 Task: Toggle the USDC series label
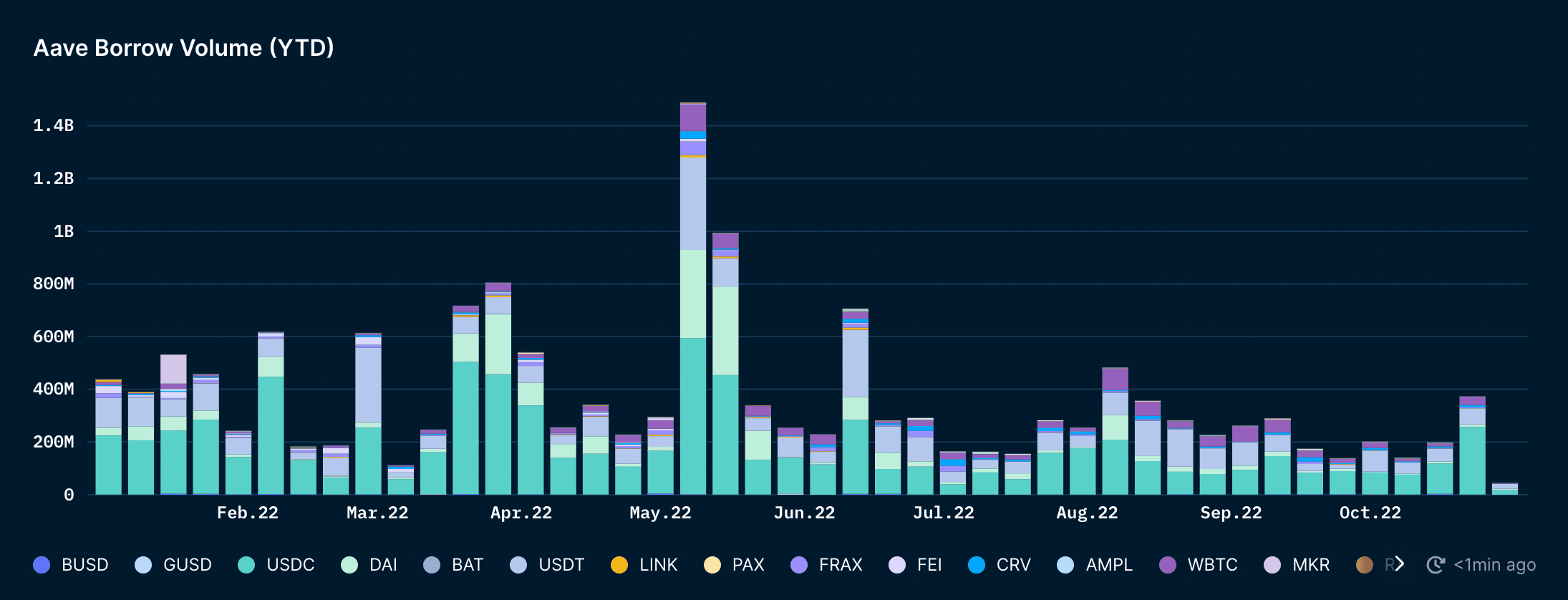pos(291,565)
